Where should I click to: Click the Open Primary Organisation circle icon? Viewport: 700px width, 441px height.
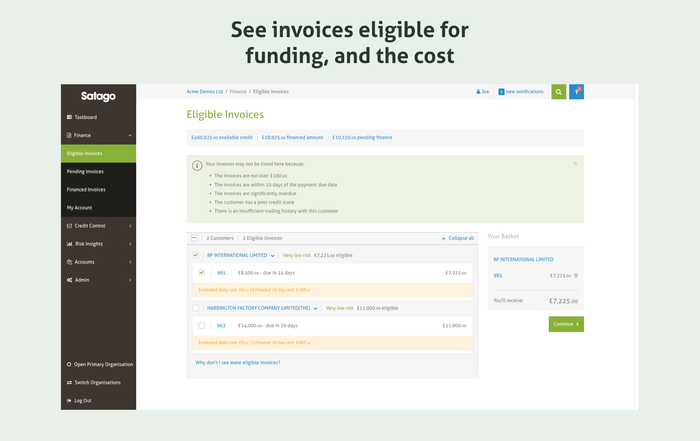69,364
